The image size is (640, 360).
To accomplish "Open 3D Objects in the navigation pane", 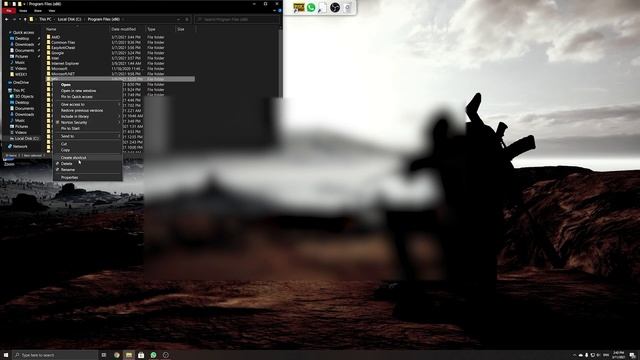I will tap(24, 97).
